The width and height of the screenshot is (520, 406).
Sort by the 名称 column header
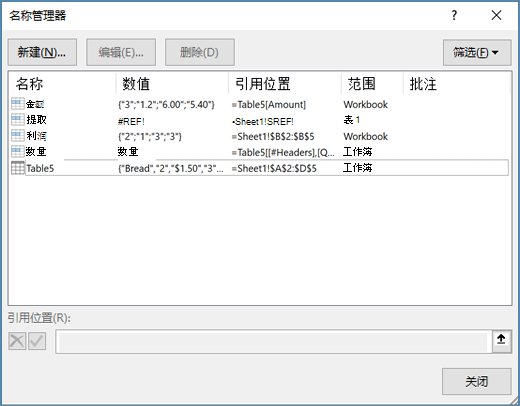coord(29,84)
